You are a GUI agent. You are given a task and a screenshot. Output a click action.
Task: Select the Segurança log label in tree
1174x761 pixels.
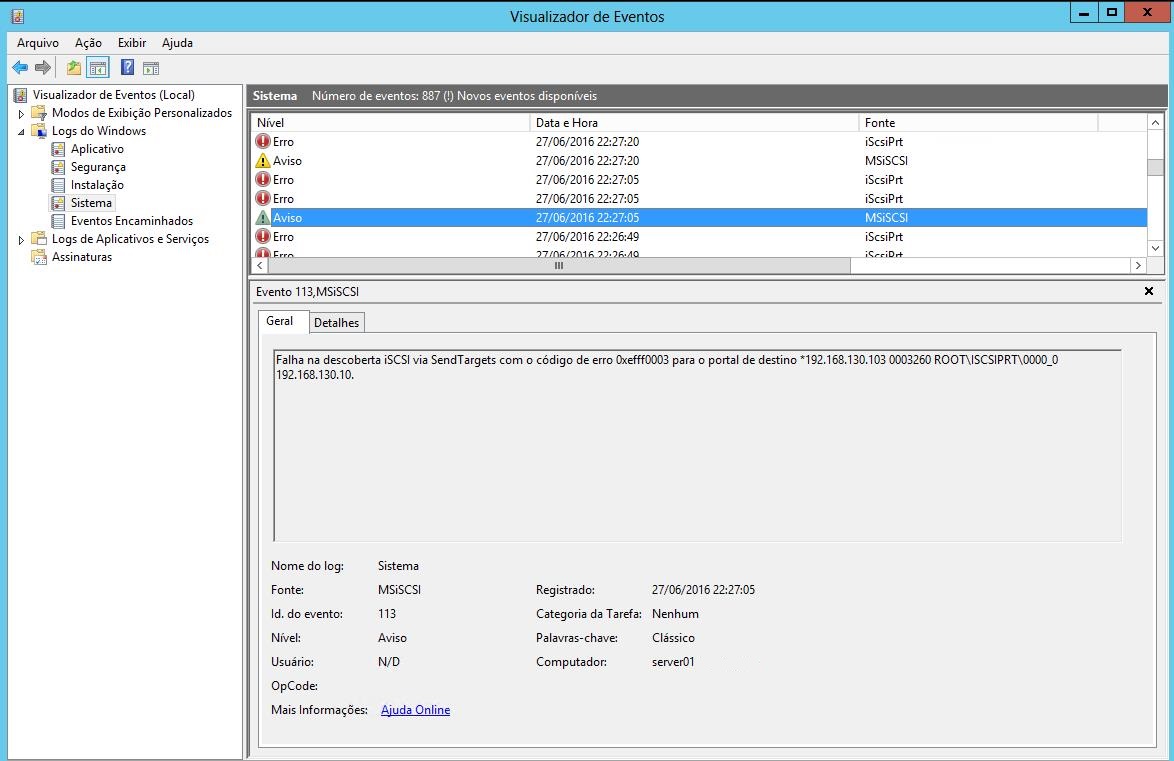98,167
